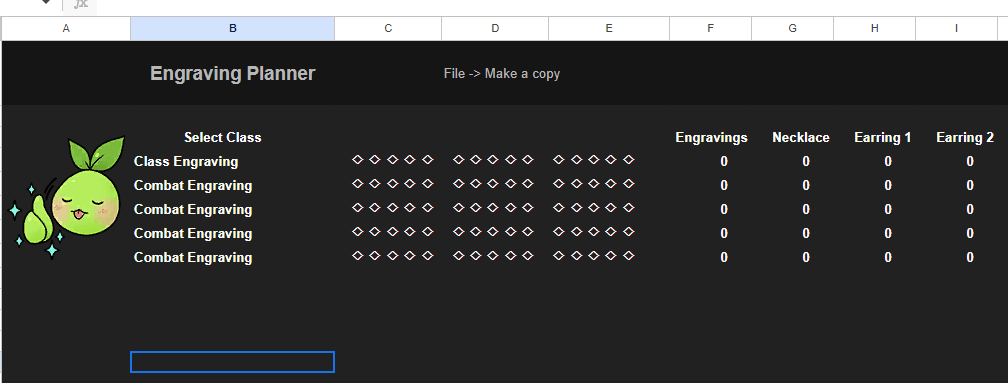Viewport: 1008px width, 383px height.
Task: Click the last "Combat Engraving" label
Action: point(193,257)
